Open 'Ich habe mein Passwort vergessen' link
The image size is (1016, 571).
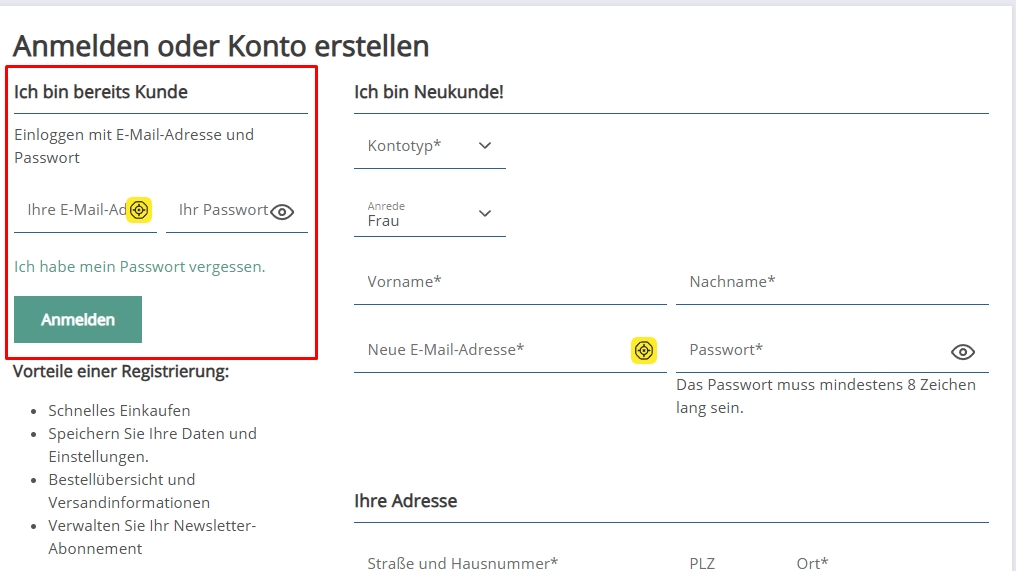tap(140, 267)
